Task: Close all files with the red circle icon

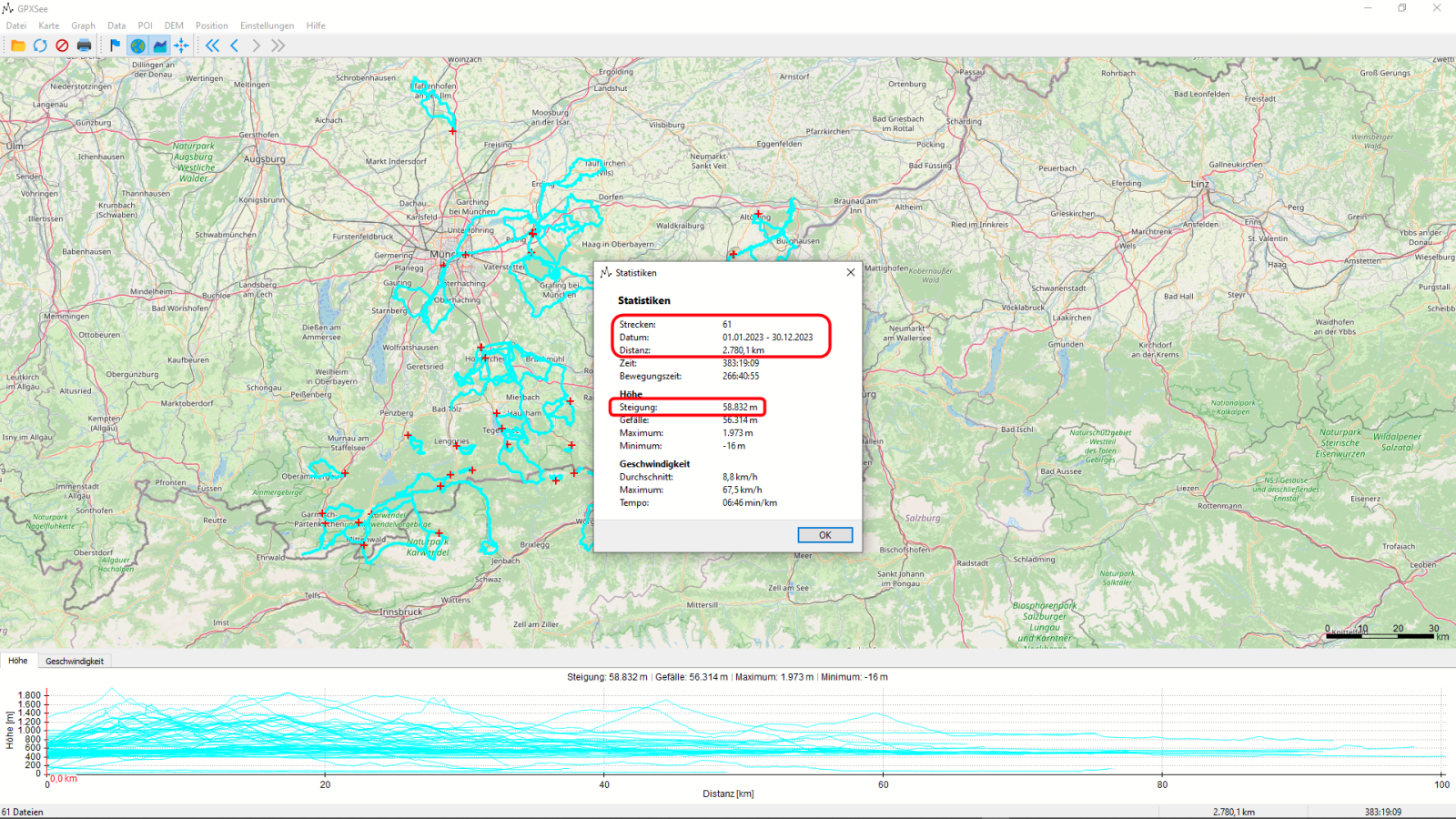Action: 62,45
